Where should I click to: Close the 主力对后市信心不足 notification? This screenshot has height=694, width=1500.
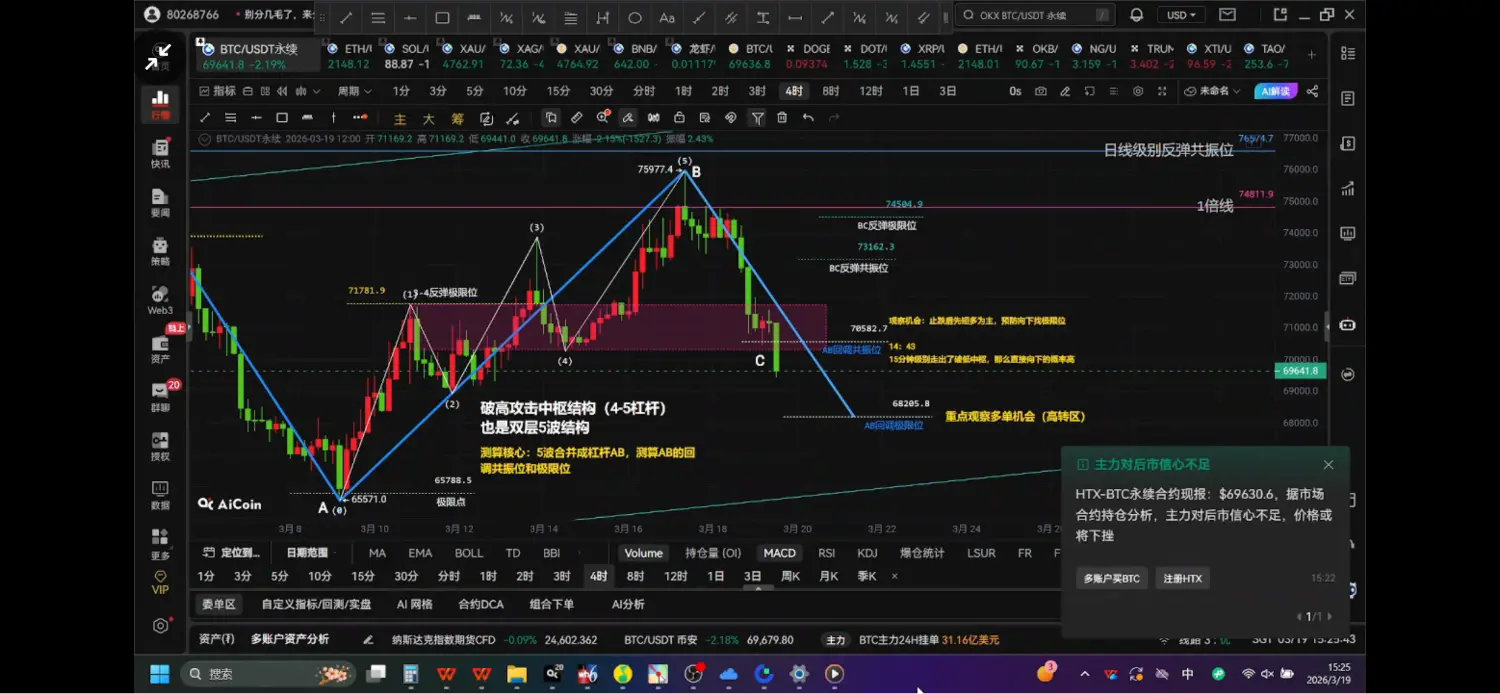point(1328,464)
